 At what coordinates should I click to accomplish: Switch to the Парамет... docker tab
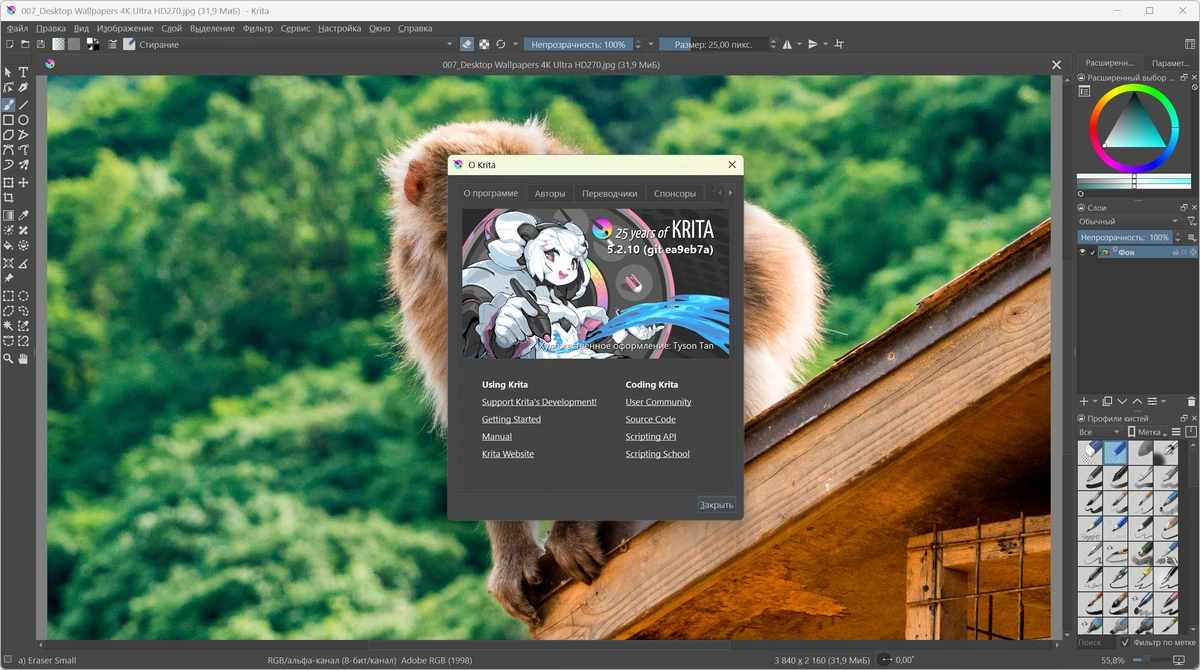click(x=1171, y=63)
